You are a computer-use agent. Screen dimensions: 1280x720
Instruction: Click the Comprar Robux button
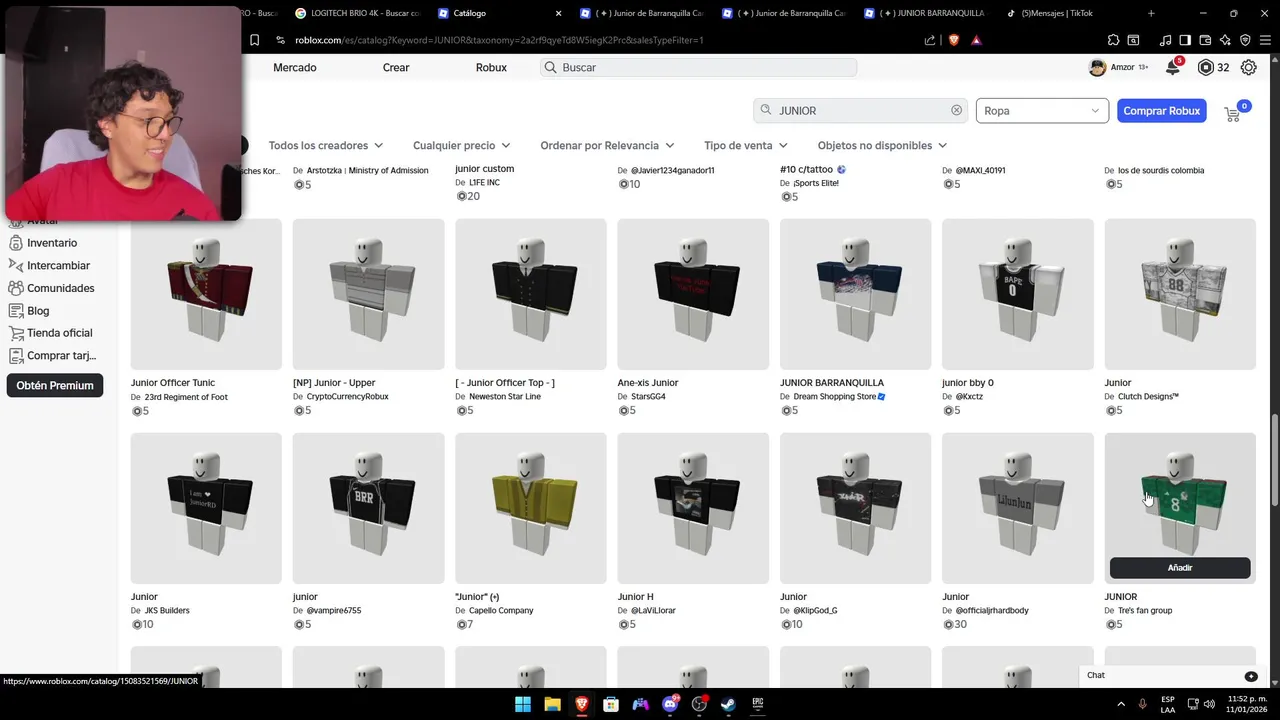[x=1161, y=110]
